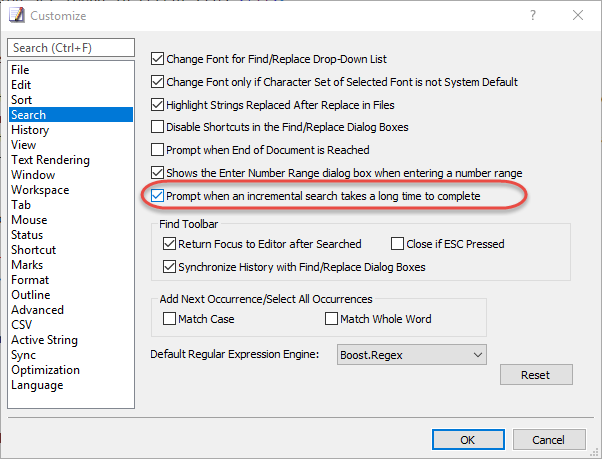Toggle Close if ESC Pressed checkbox

397,244
